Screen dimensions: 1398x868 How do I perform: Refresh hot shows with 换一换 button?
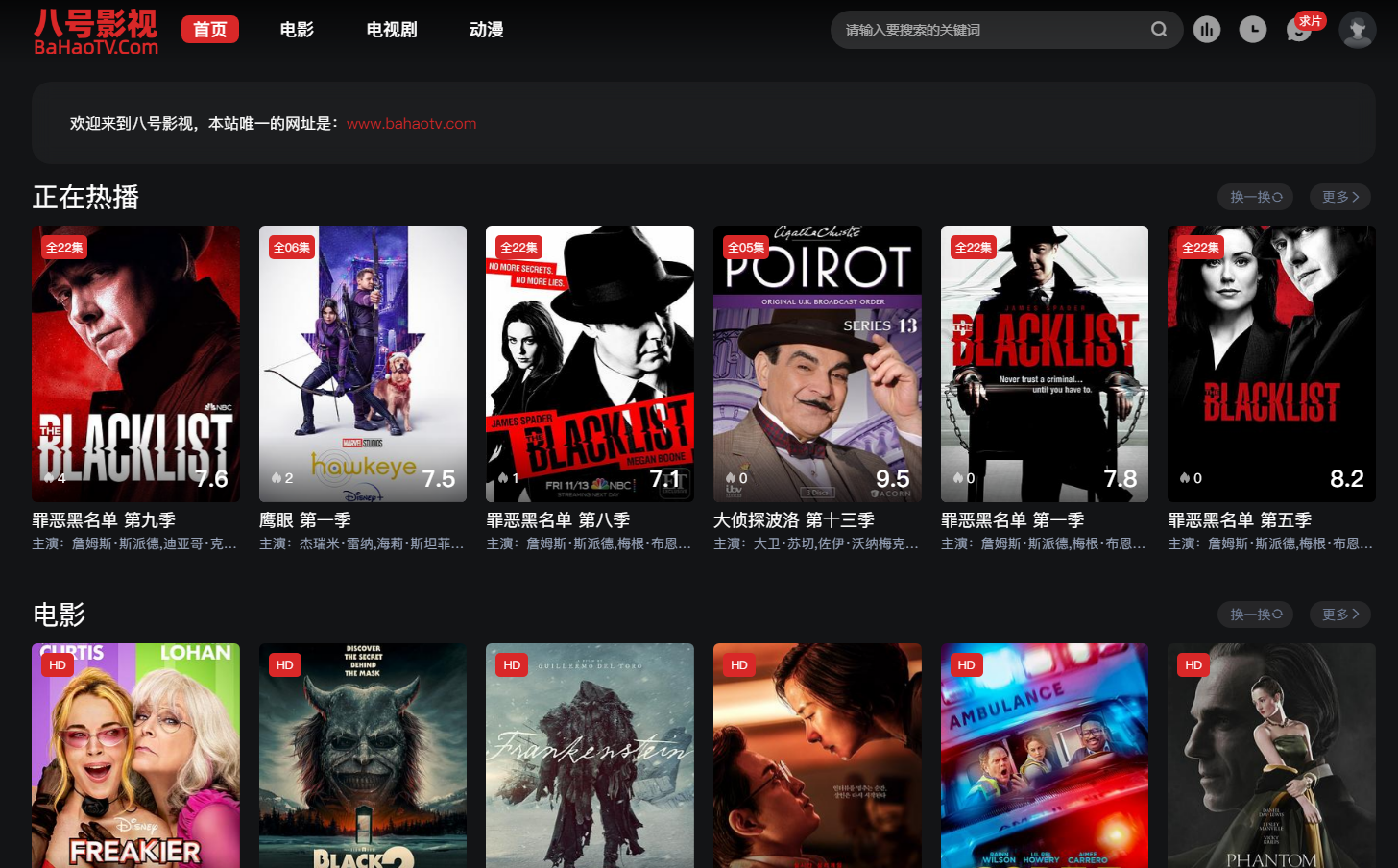pos(1256,197)
